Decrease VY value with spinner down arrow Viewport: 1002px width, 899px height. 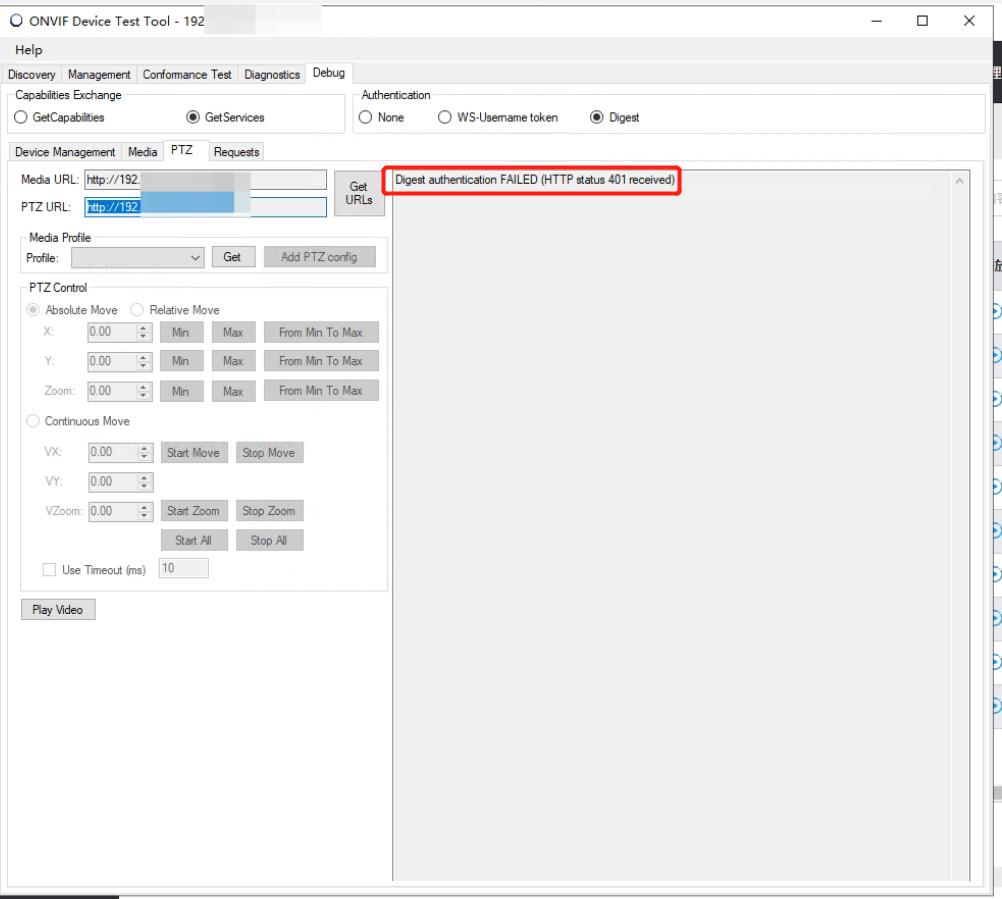tap(144, 486)
